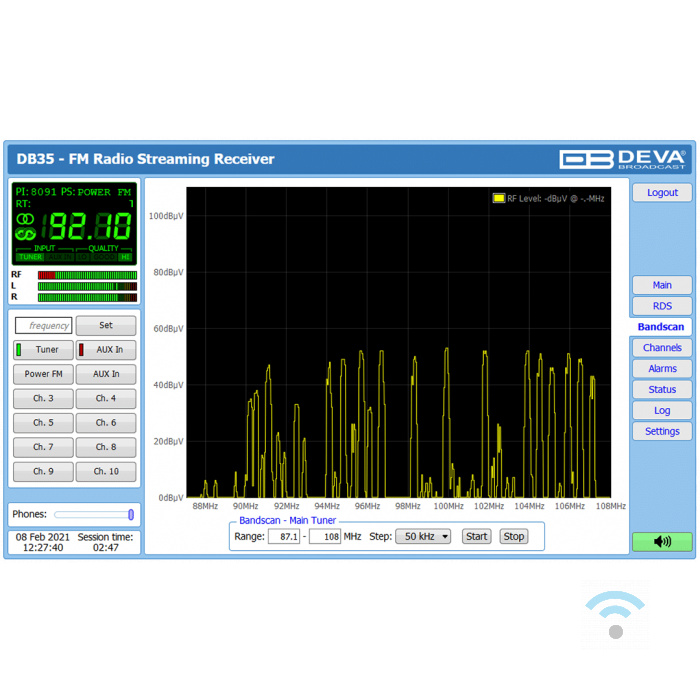700x700 pixels.
Task: Click the Set frequency button
Action: point(106,325)
